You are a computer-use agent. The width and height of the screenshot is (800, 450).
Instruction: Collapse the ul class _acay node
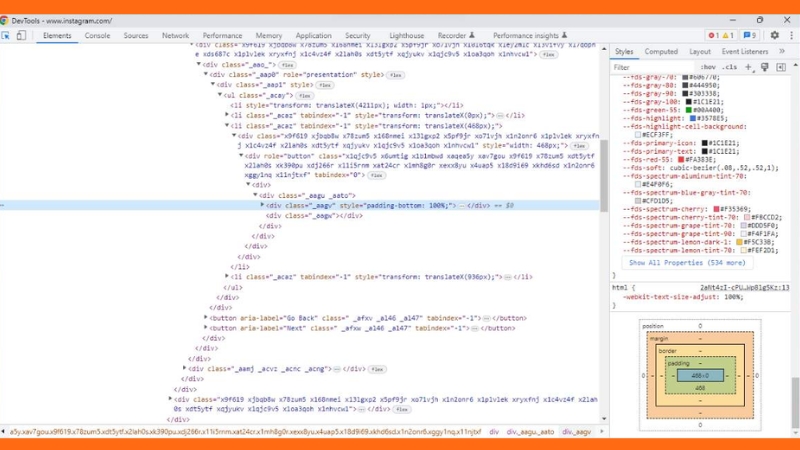(220, 95)
